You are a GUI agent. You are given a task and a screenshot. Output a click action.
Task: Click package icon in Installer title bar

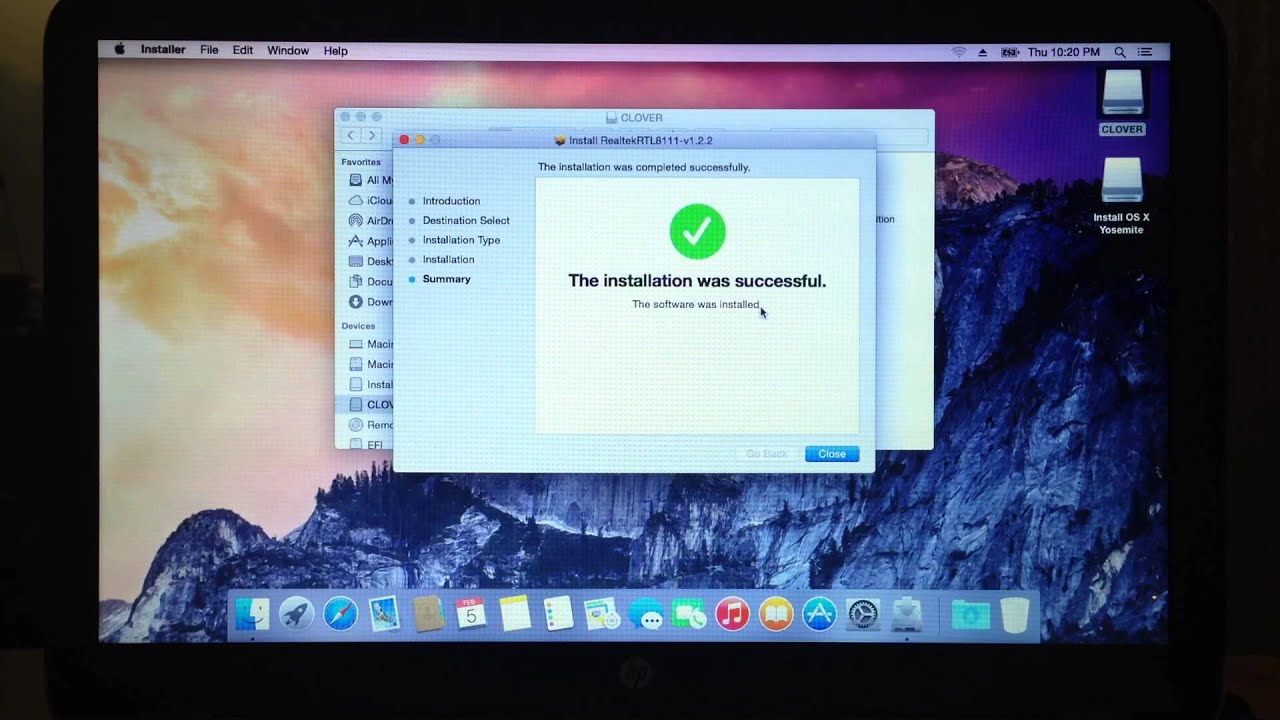click(560, 141)
